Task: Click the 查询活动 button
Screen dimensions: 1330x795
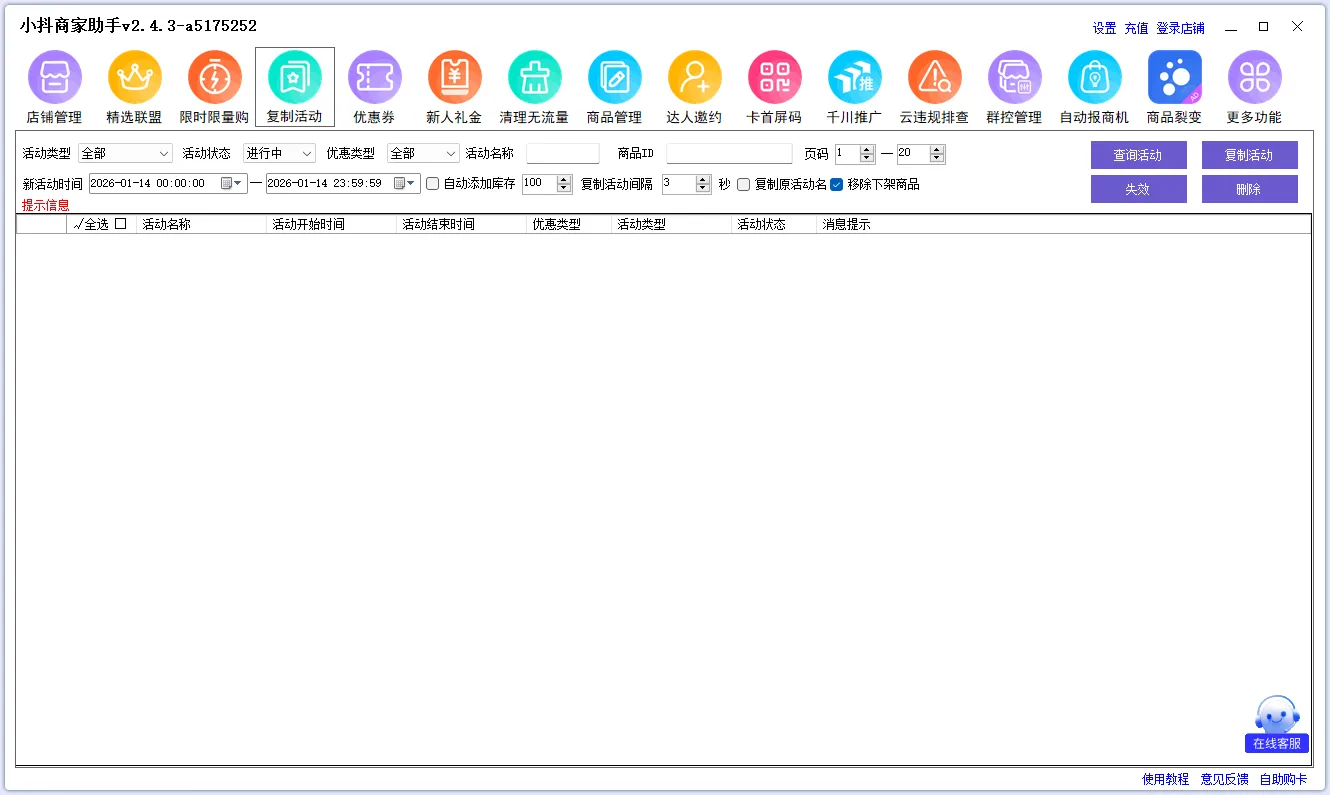Action: tap(1138, 155)
